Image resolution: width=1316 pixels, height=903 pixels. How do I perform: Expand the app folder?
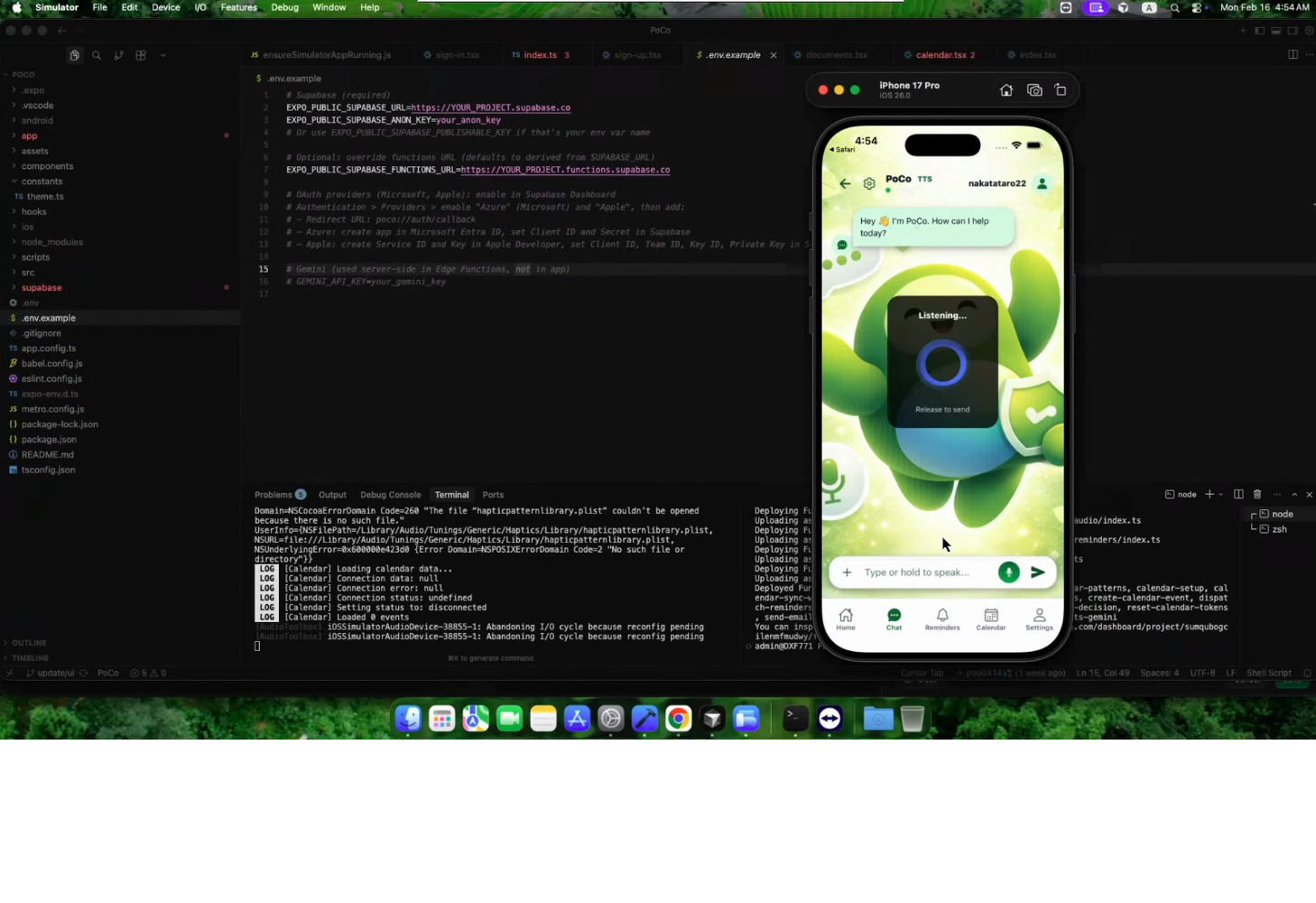coord(30,135)
